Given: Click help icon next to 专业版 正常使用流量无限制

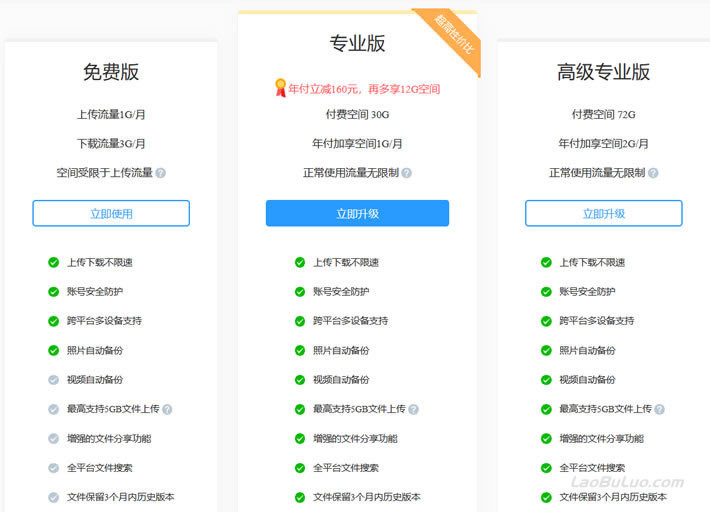Looking at the screenshot, I should pos(407,173).
